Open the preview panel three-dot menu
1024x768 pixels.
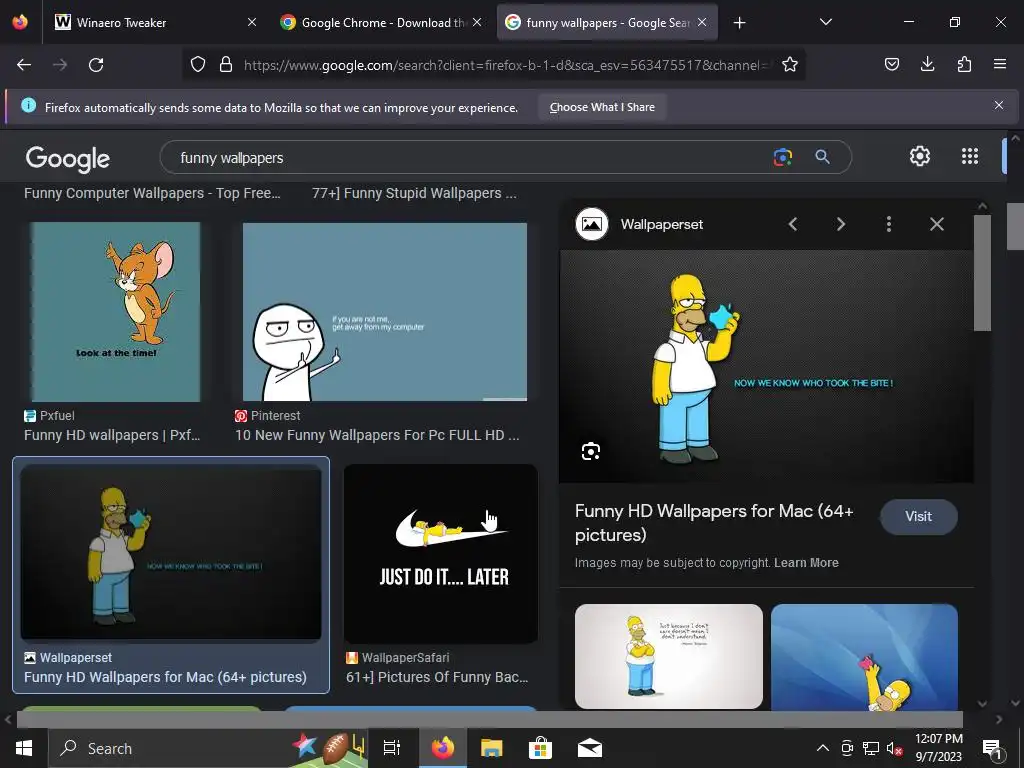point(889,224)
